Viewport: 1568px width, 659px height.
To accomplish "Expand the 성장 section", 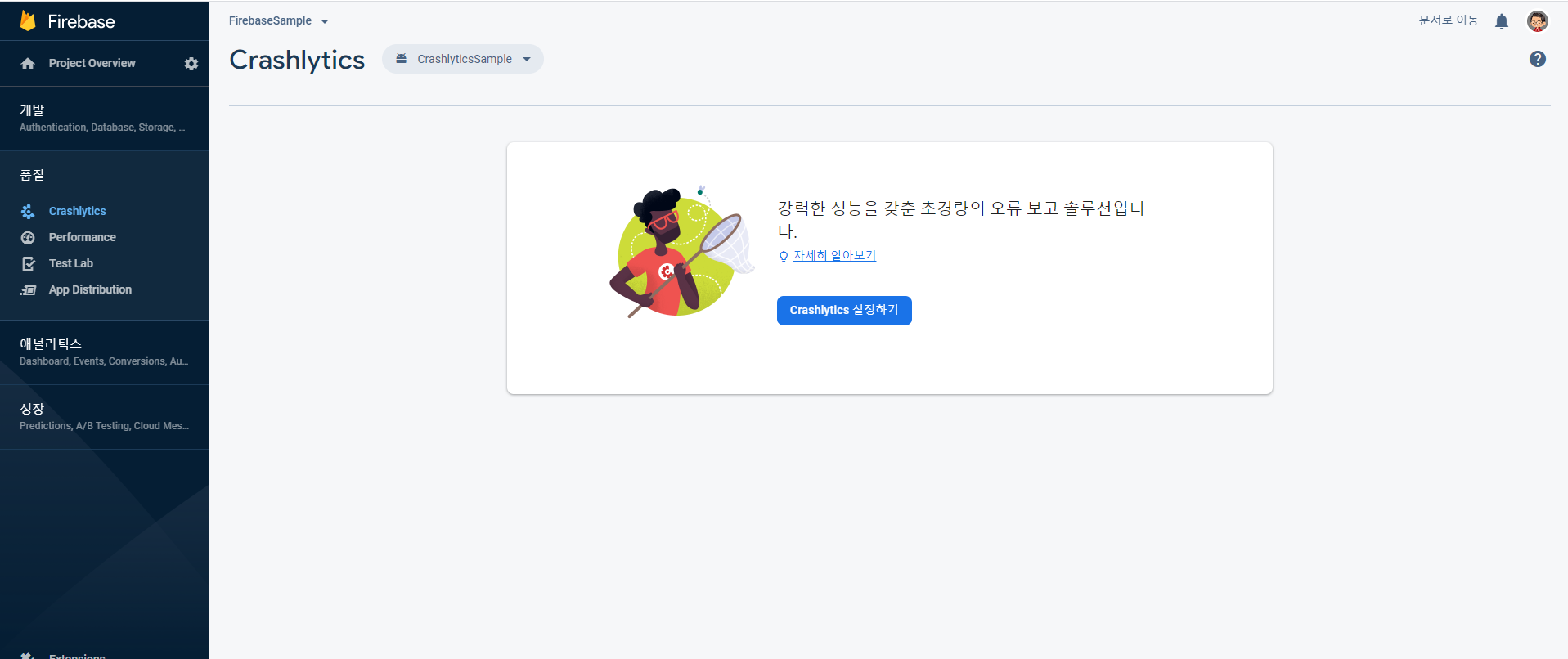I will click(105, 417).
